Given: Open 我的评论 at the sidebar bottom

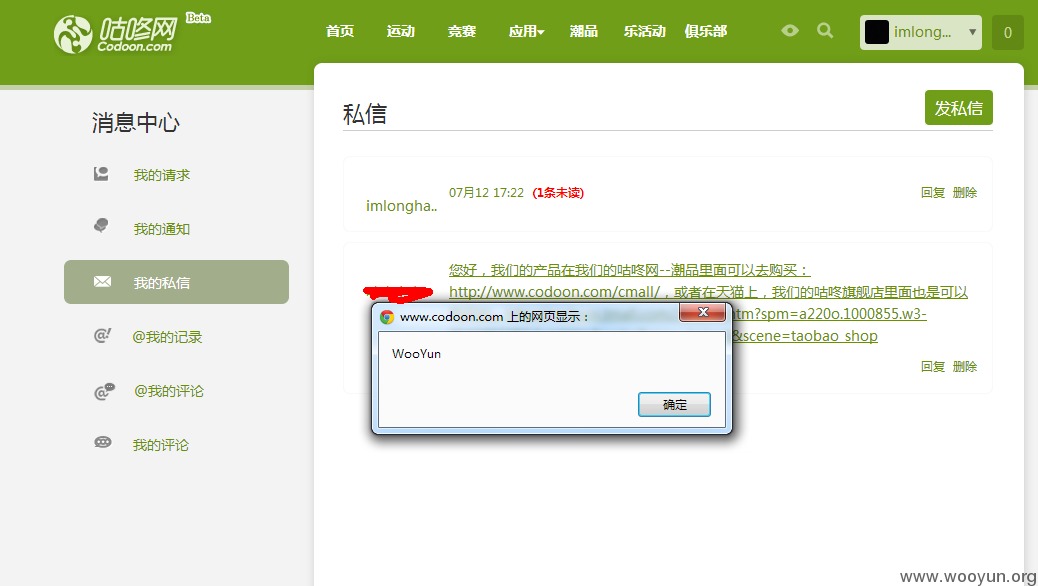Looking at the screenshot, I should [161, 445].
